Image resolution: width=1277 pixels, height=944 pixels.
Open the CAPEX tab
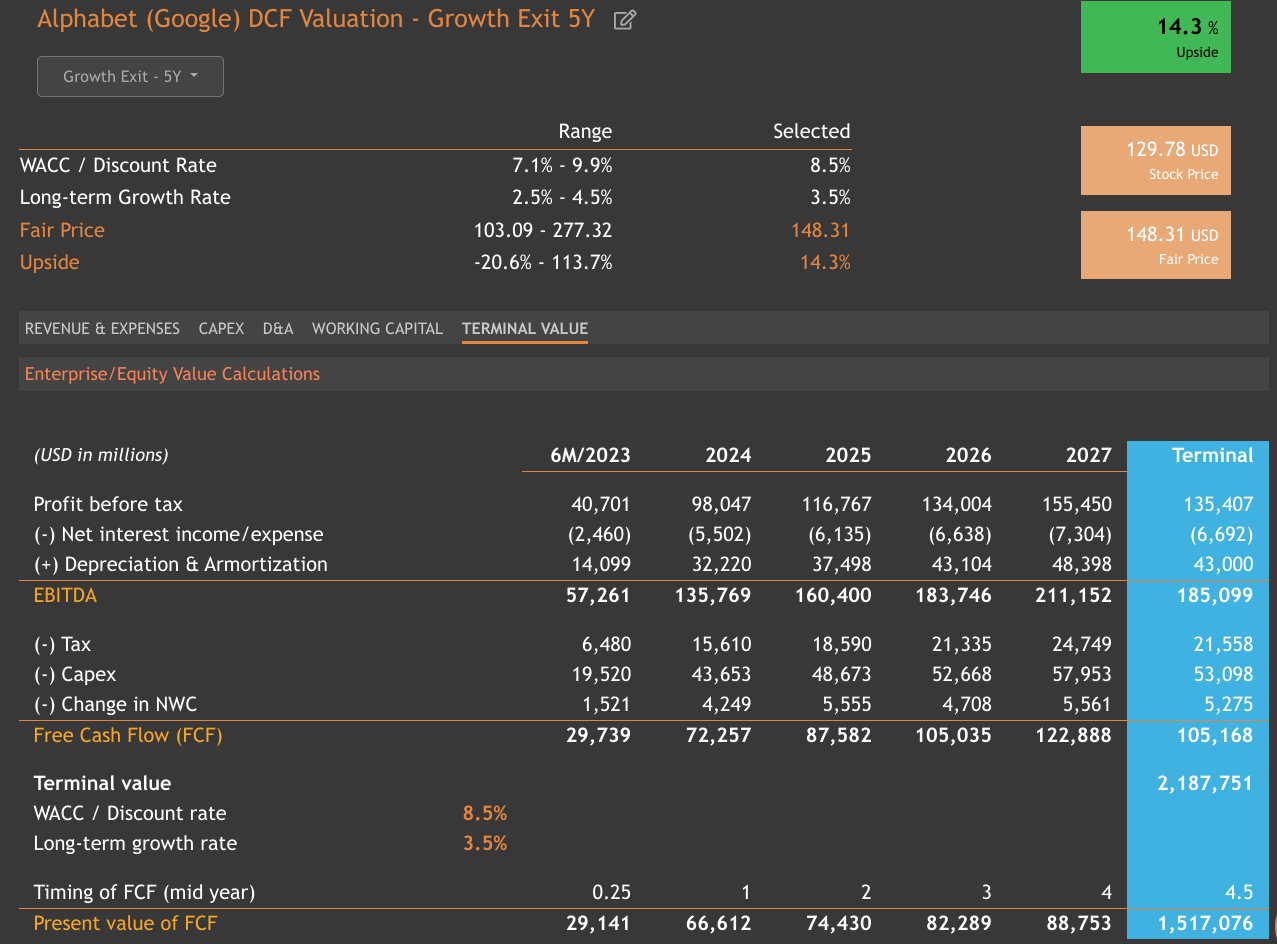click(221, 328)
